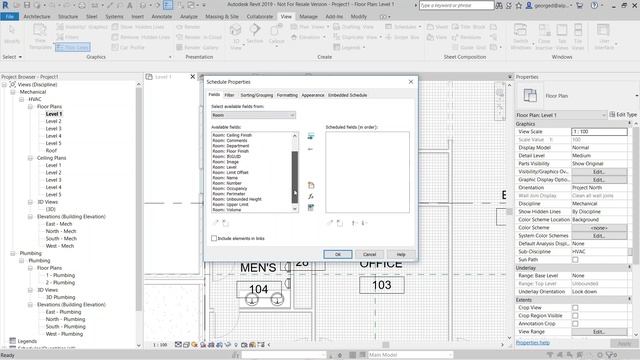Toggle the Annotation Crop checkbox
The height and width of the screenshot is (360, 640).
click(x=575, y=323)
